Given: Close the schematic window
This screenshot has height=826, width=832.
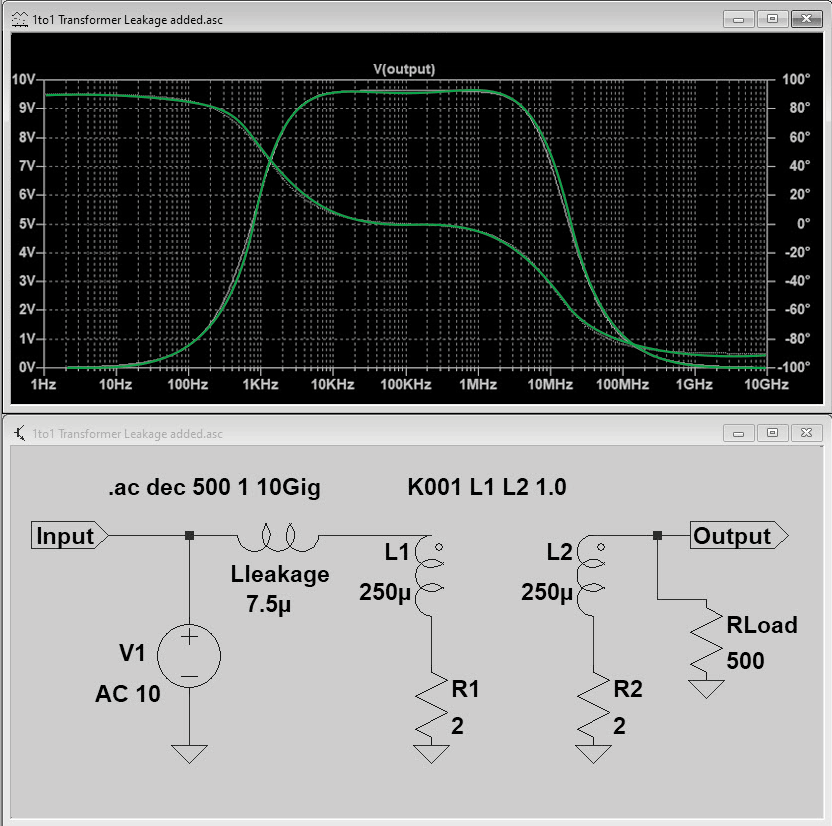Looking at the screenshot, I should pos(804,433).
